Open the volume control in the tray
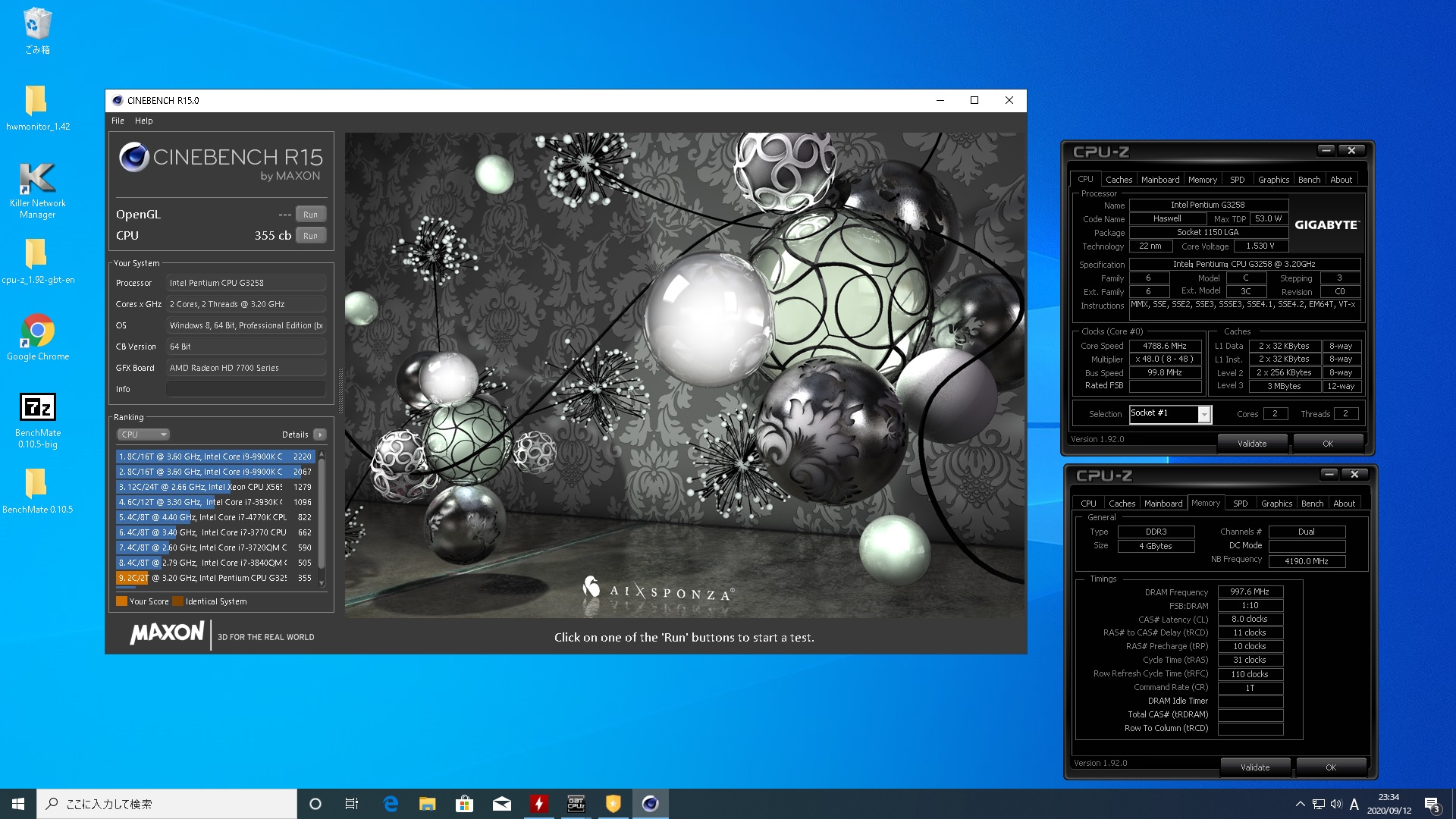The width and height of the screenshot is (1456, 819). [1336, 804]
